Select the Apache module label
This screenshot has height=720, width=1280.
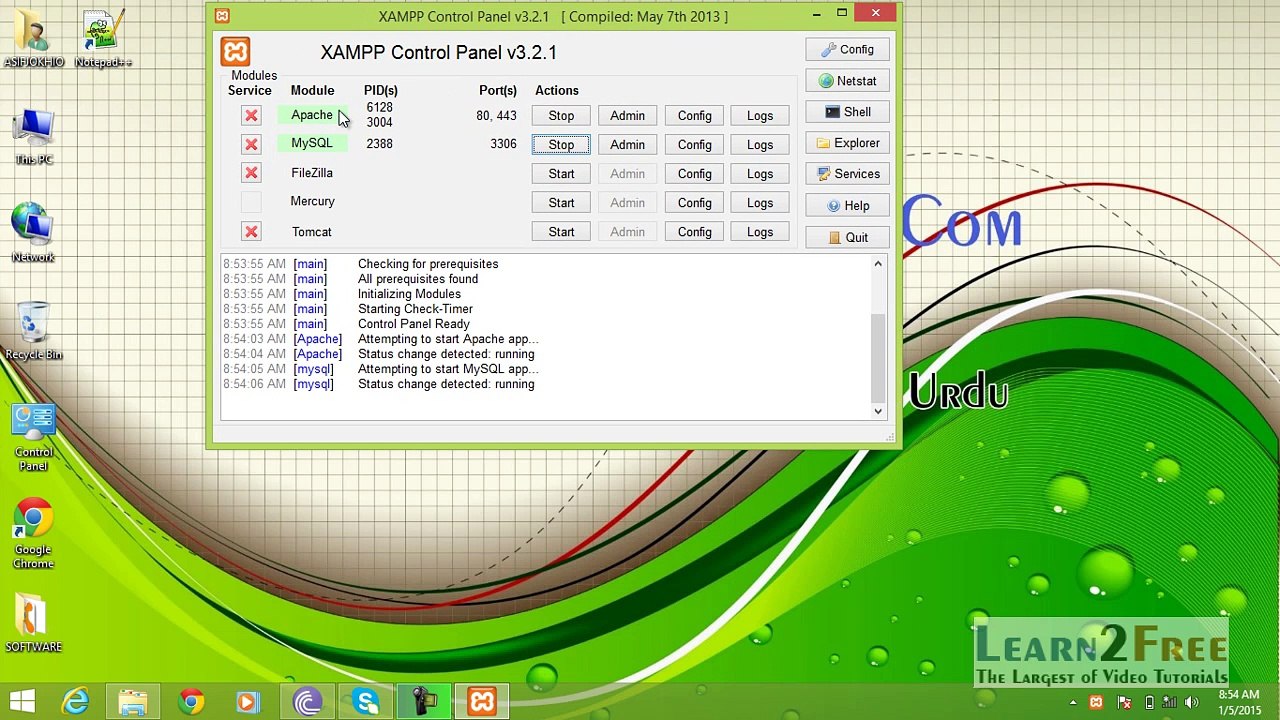coord(312,115)
